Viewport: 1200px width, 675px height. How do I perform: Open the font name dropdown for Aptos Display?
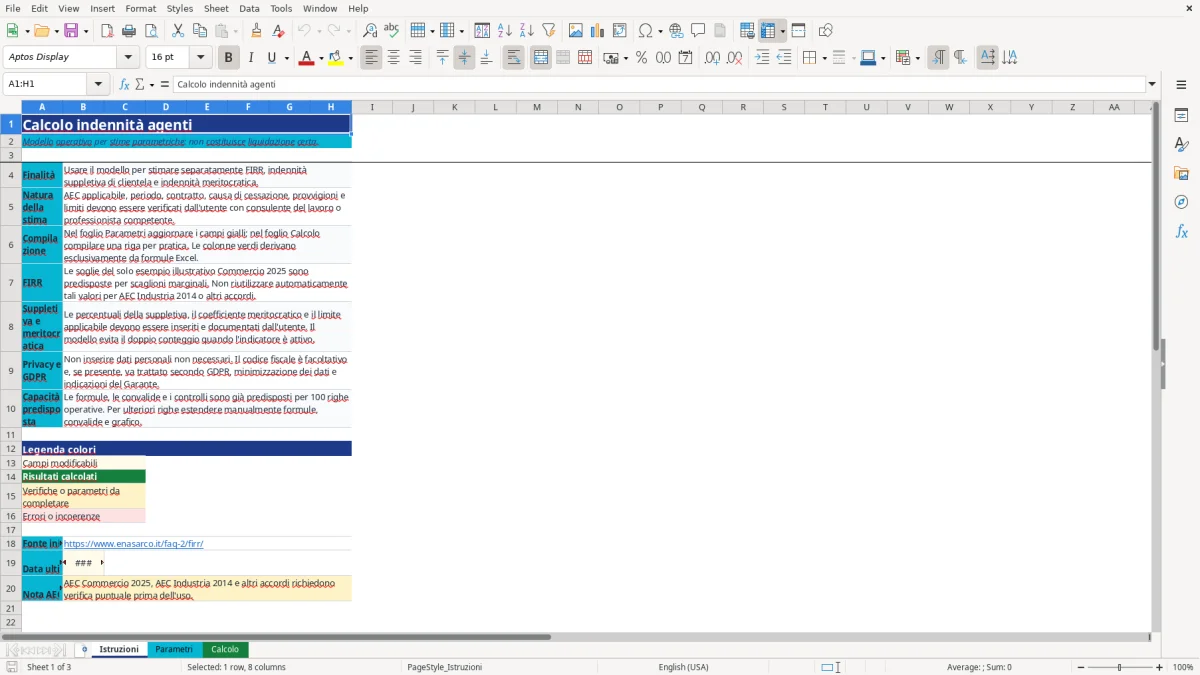127,57
